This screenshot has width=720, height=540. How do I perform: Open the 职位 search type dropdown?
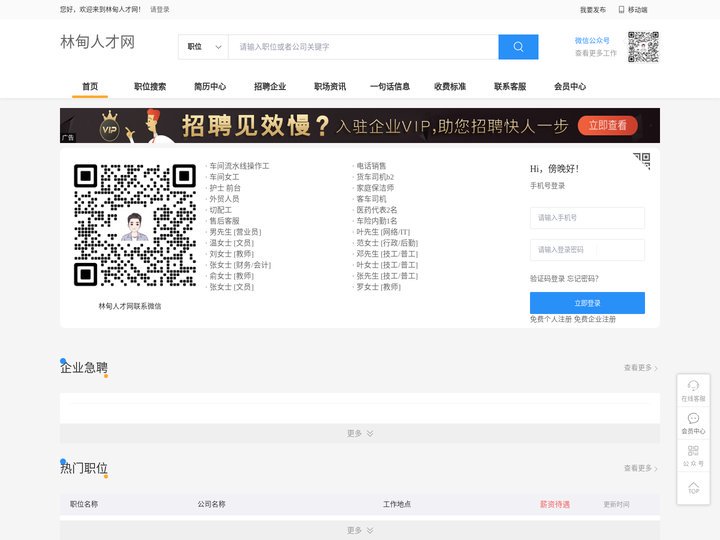click(203, 47)
